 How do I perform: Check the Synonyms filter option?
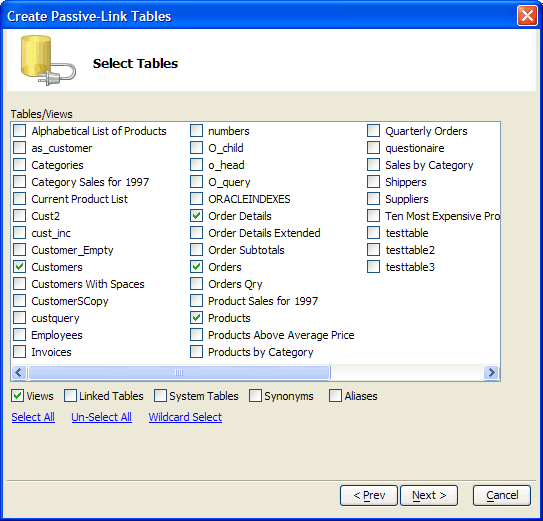(255, 396)
